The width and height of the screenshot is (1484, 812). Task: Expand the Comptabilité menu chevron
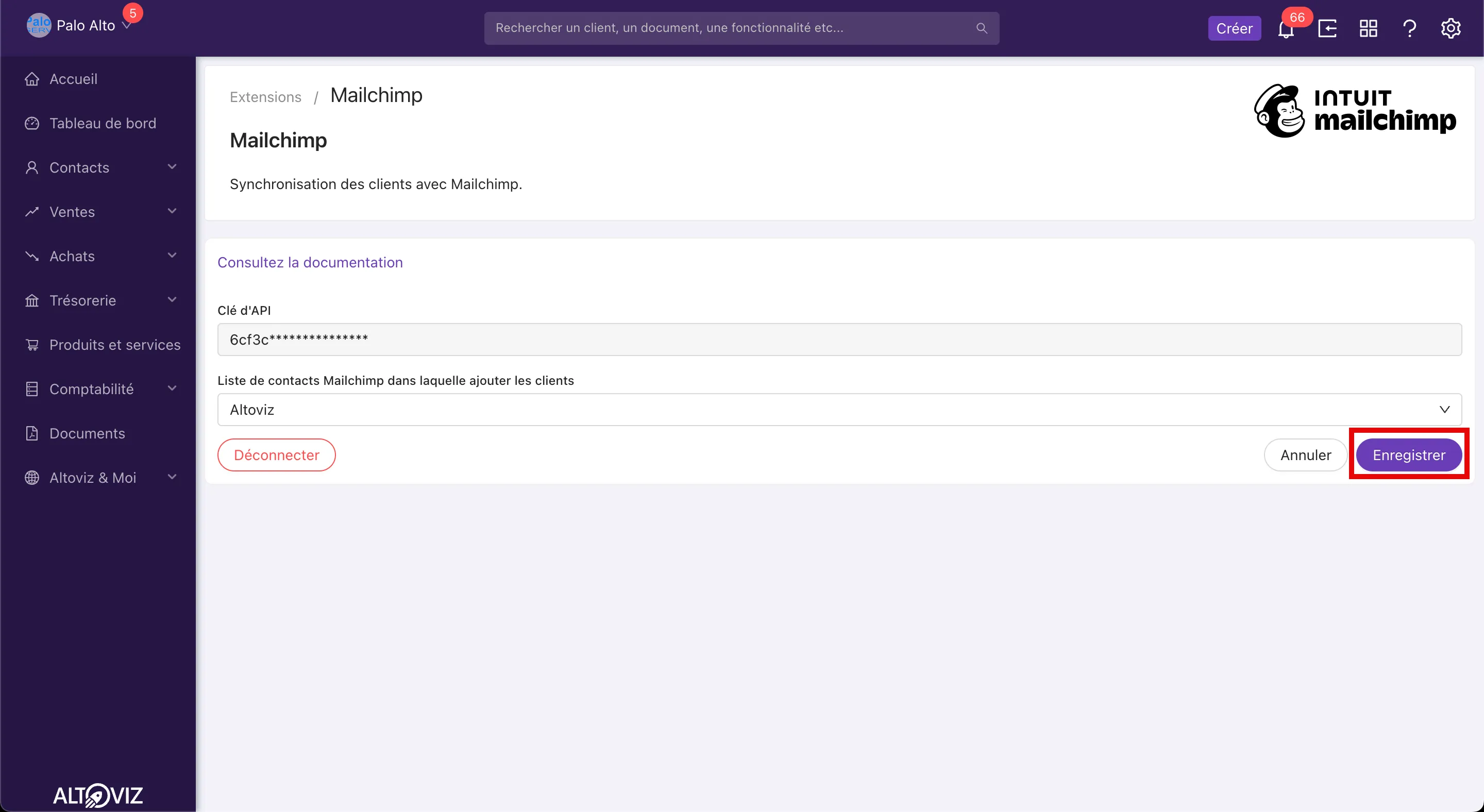tap(172, 388)
